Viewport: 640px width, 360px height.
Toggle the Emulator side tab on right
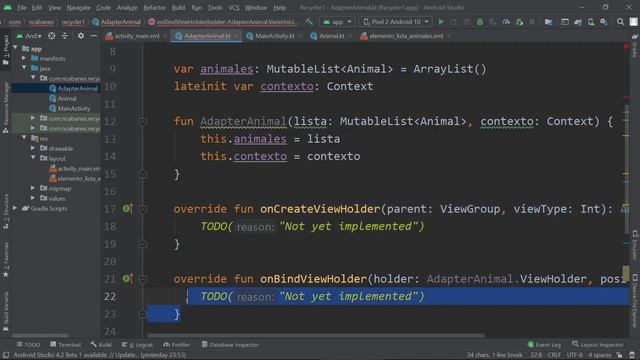coord(635,245)
